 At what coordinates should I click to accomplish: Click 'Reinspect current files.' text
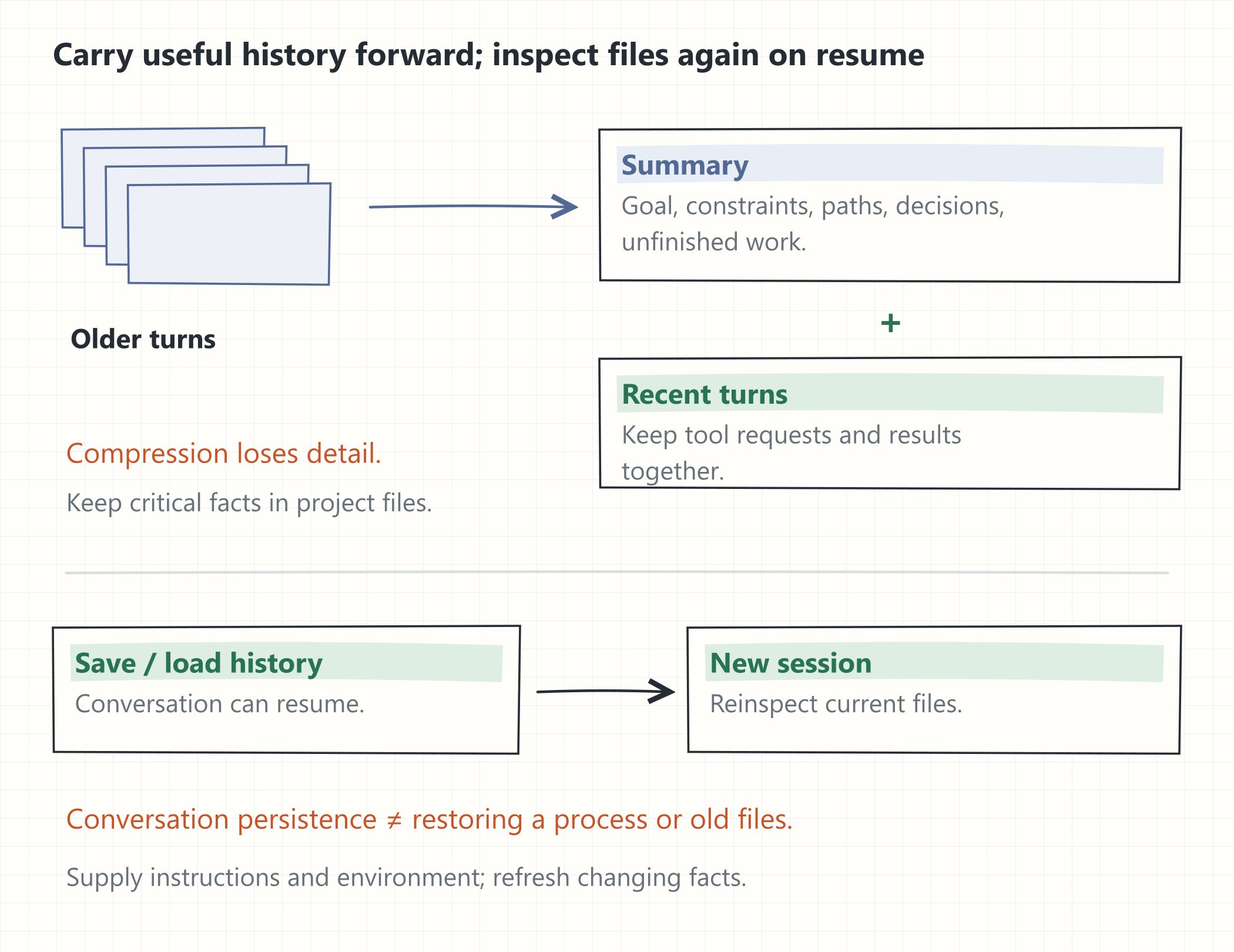click(x=836, y=704)
